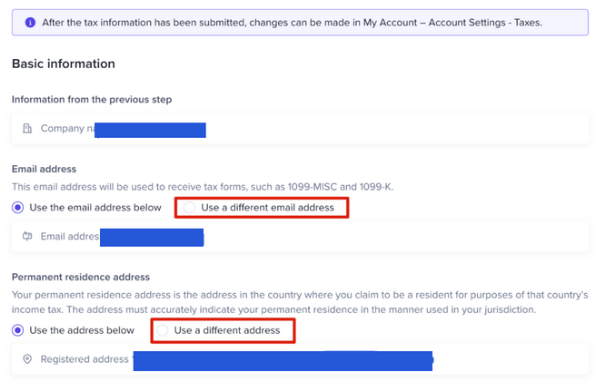The width and height of the screenshot is (602, 387).
Task: Click the location pin icon
Action: (27, 359)
